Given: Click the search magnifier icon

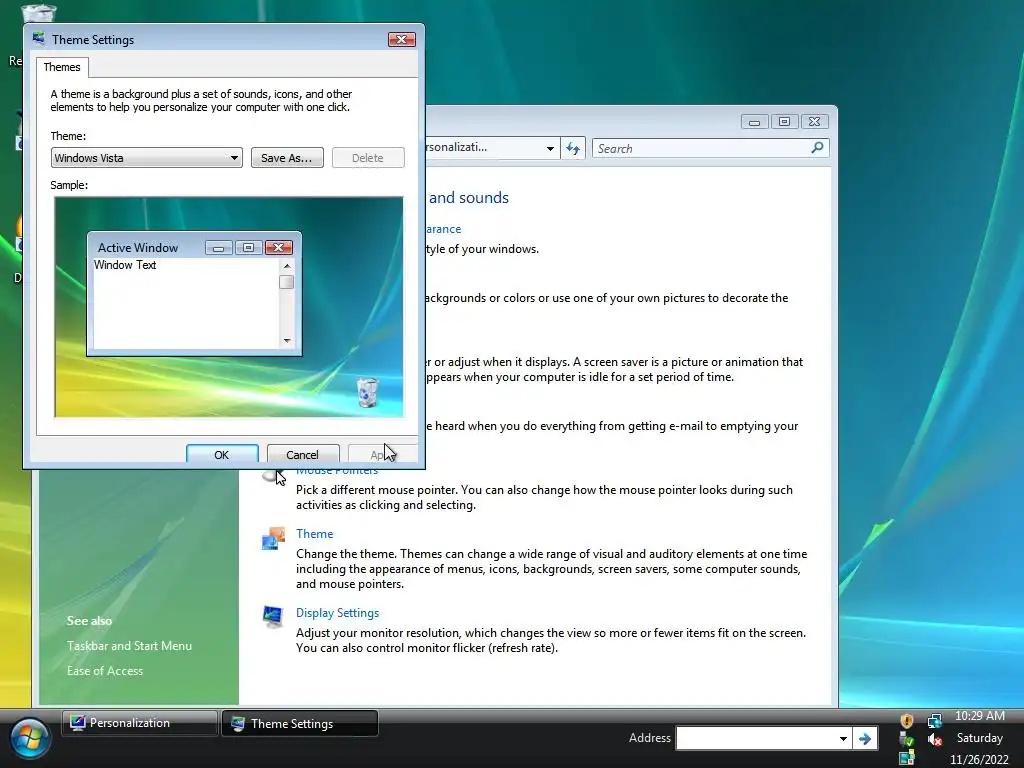Looking at the screenshot, I should coord(817,148).
